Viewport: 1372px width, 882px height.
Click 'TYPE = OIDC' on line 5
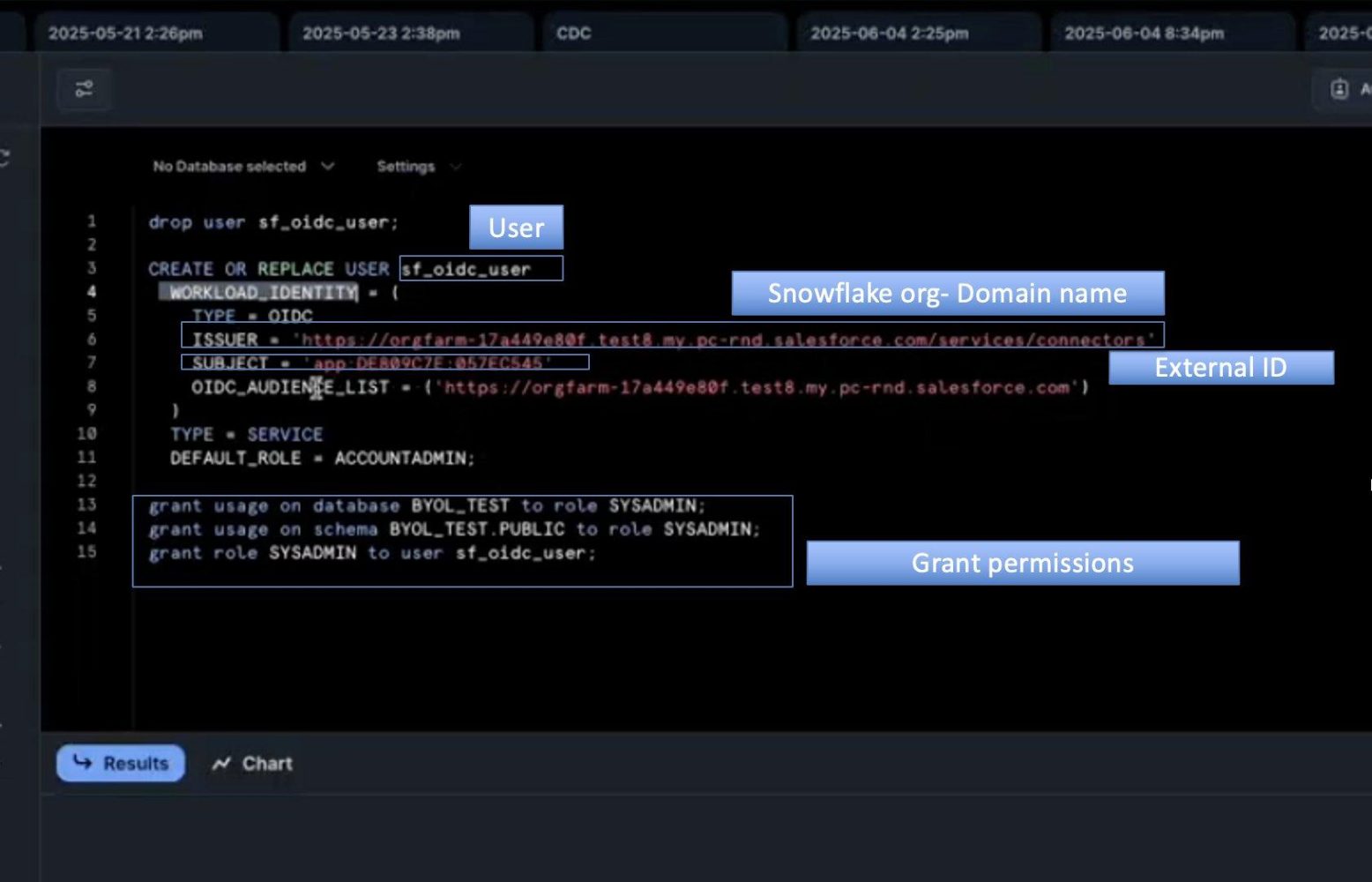click(x=252, y=316)
